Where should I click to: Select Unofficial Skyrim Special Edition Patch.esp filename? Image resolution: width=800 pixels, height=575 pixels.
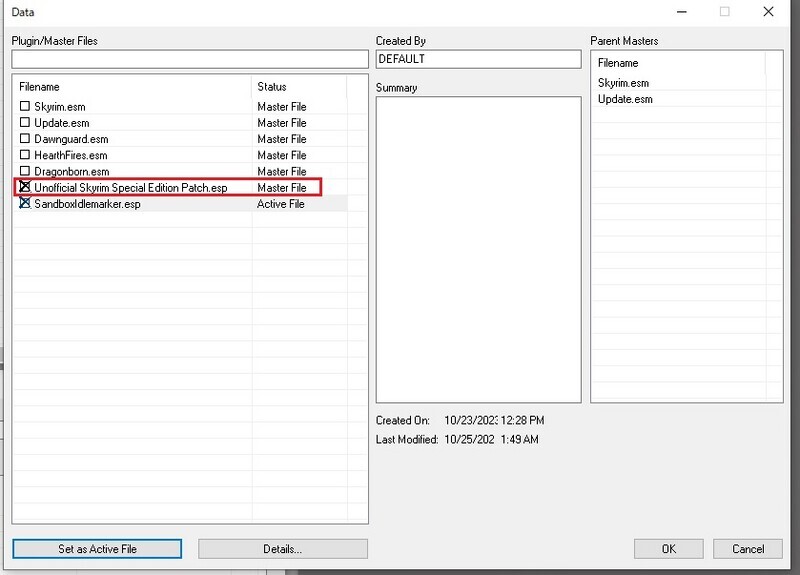131,188
